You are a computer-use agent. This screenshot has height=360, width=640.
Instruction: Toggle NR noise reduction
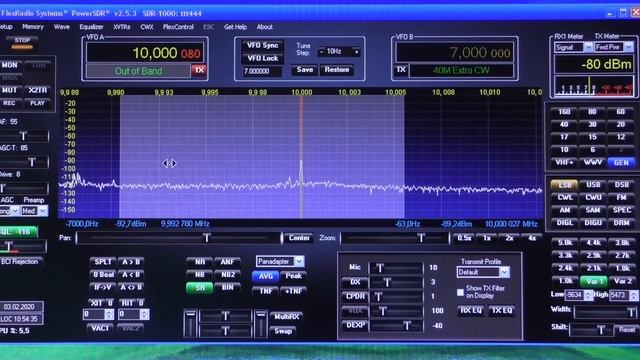200,262
